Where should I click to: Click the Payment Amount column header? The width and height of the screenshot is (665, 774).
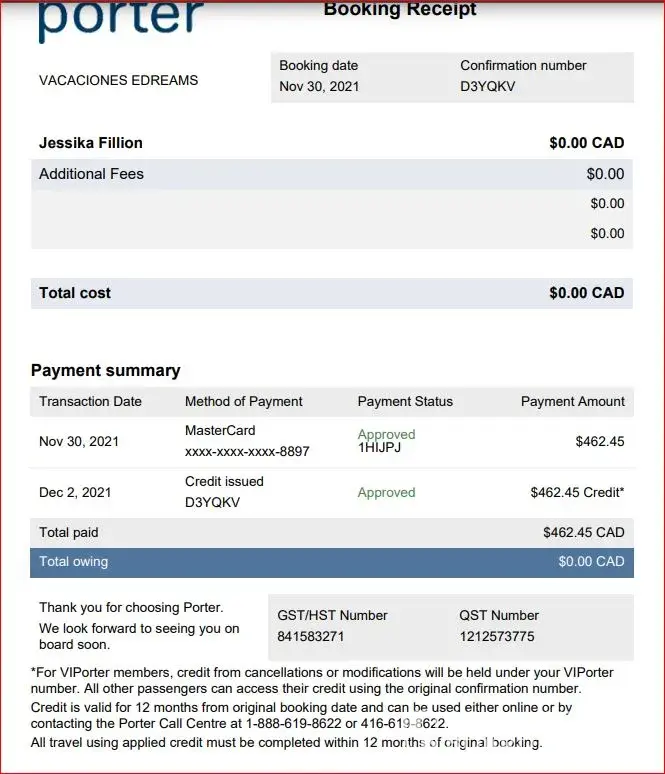pos(573,402)
